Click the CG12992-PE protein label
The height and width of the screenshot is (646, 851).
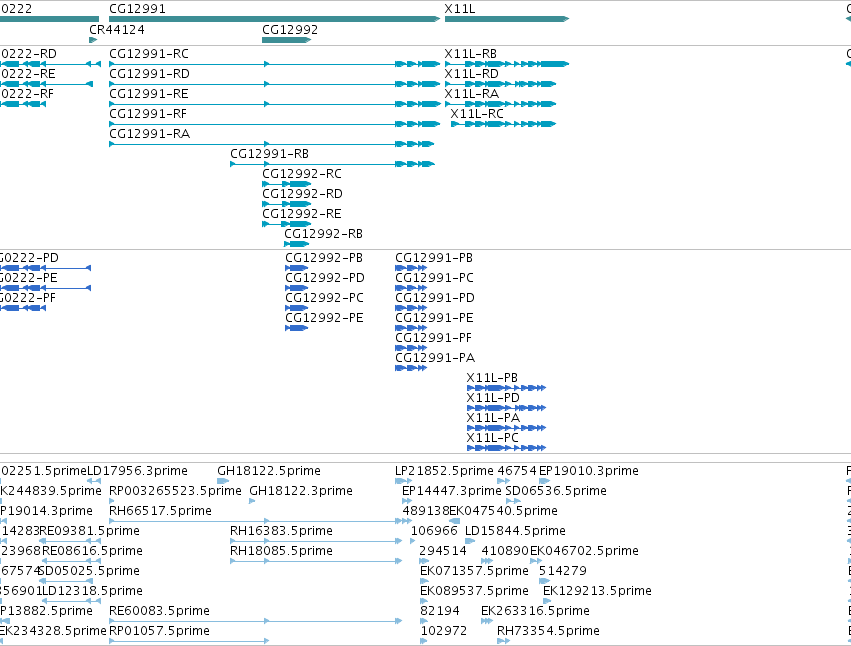[324, 318]
